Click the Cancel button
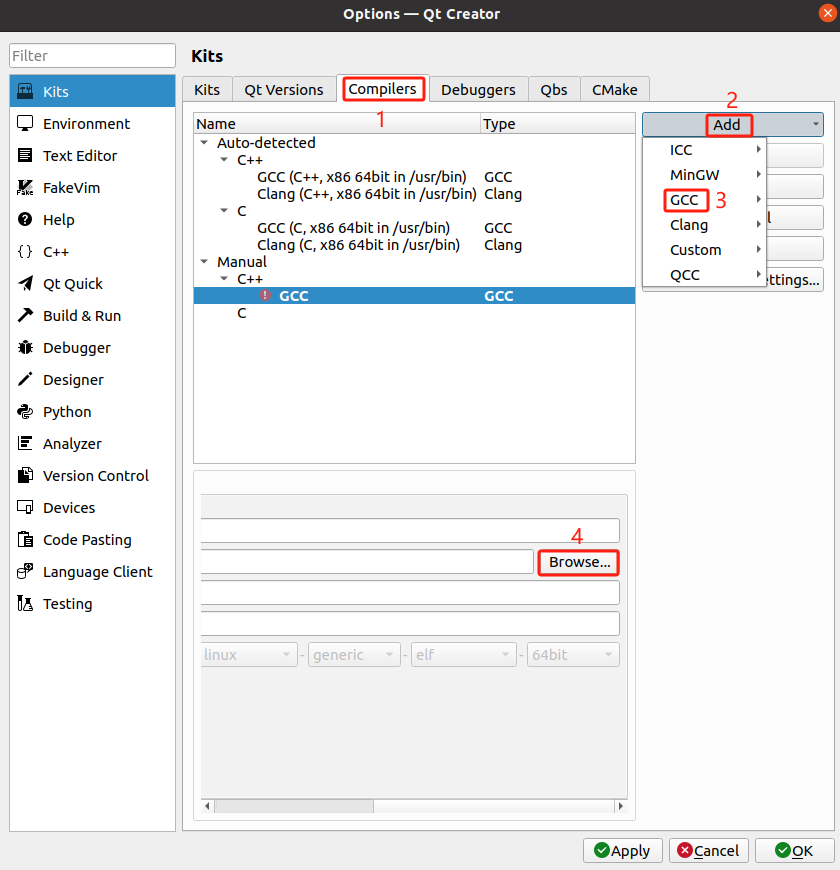The height and width of the screenshot is (870, 840). 709,850
